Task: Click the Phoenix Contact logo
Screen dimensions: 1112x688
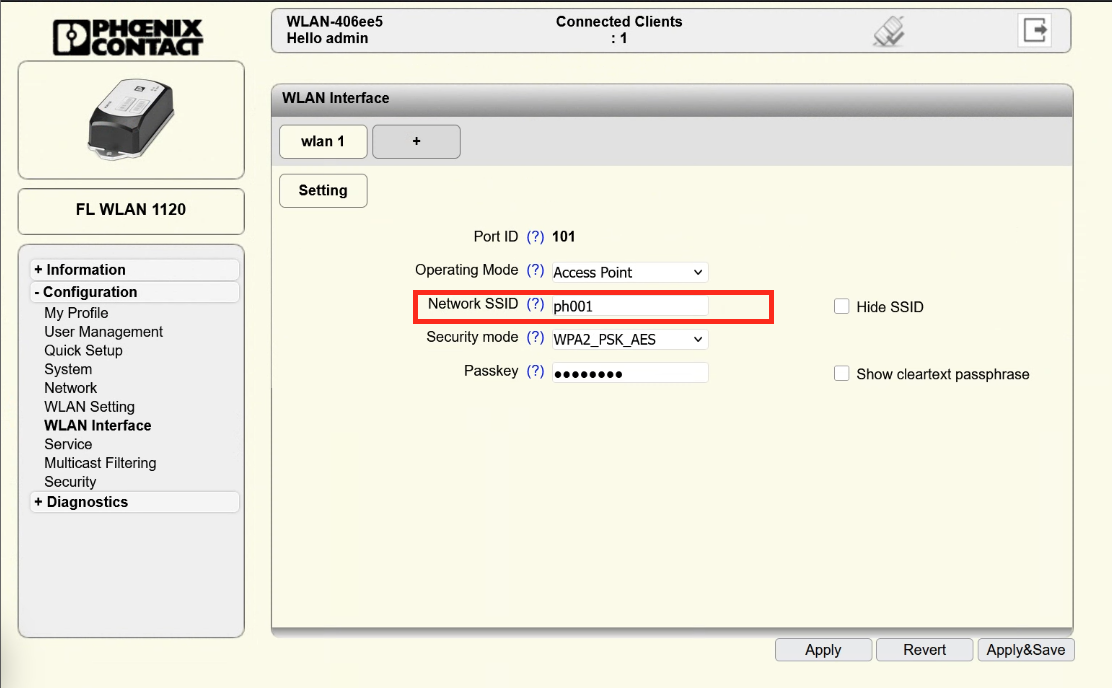Action: [129, 35]
